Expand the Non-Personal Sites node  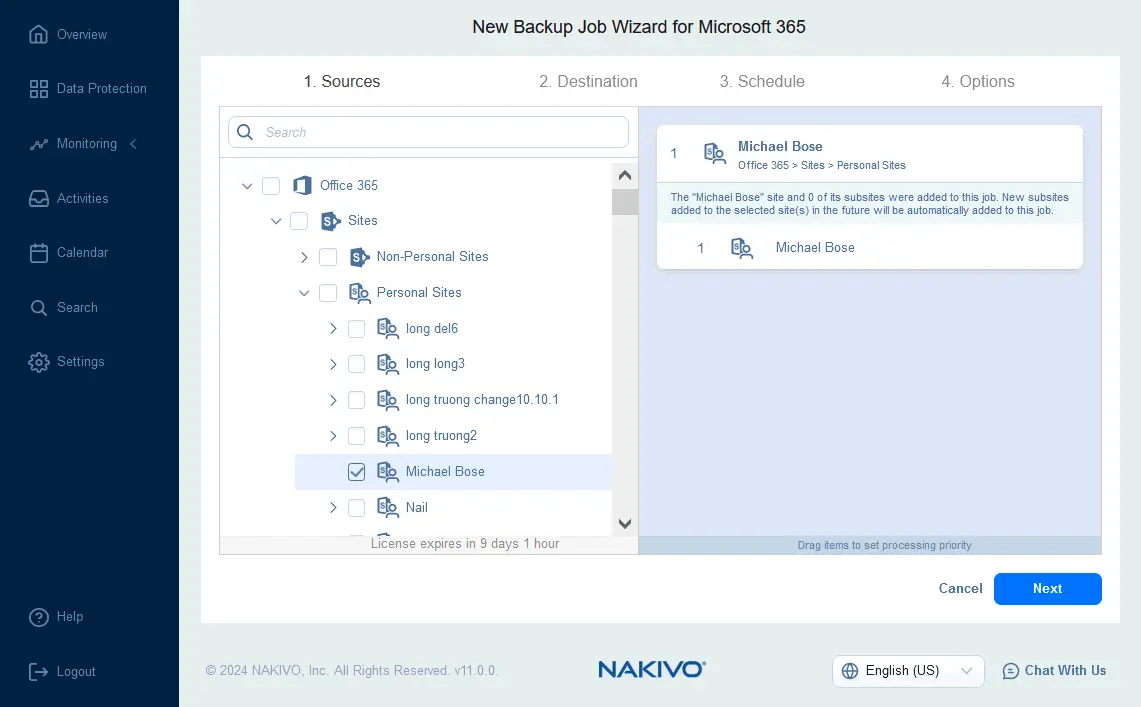[304, 257]
